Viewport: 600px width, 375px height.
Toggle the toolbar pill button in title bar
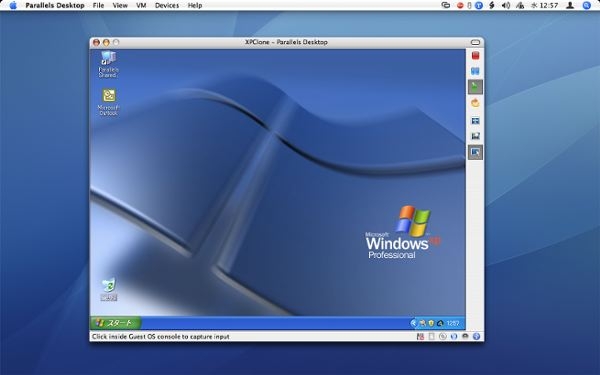pyautogui.click(x=475, y=42)
